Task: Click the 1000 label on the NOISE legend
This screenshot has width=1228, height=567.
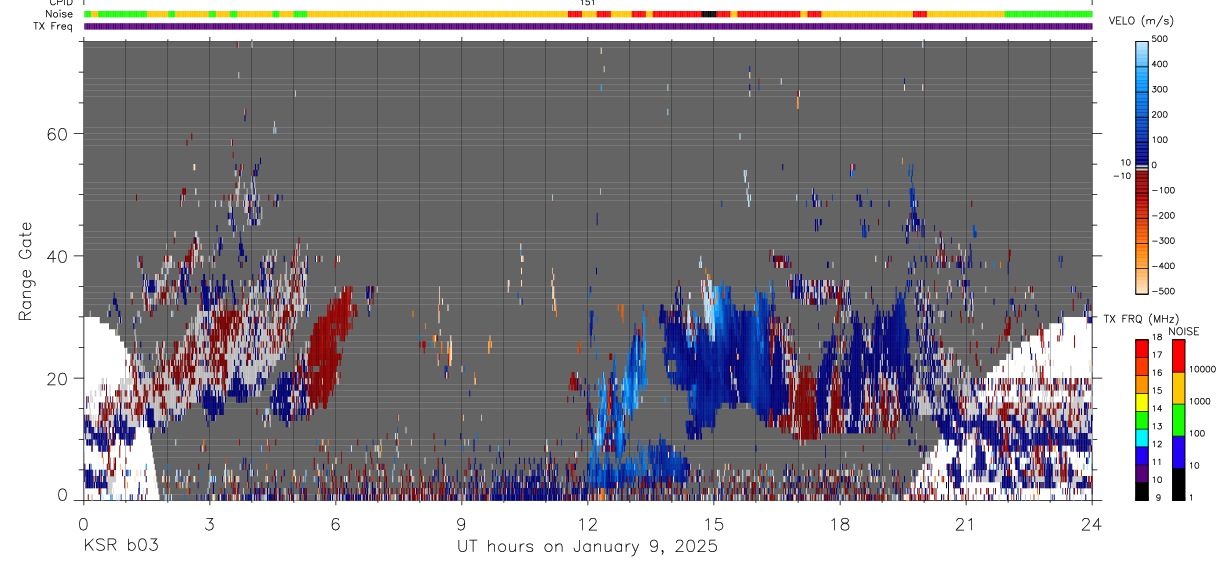Action: (x=1201, y=400)
